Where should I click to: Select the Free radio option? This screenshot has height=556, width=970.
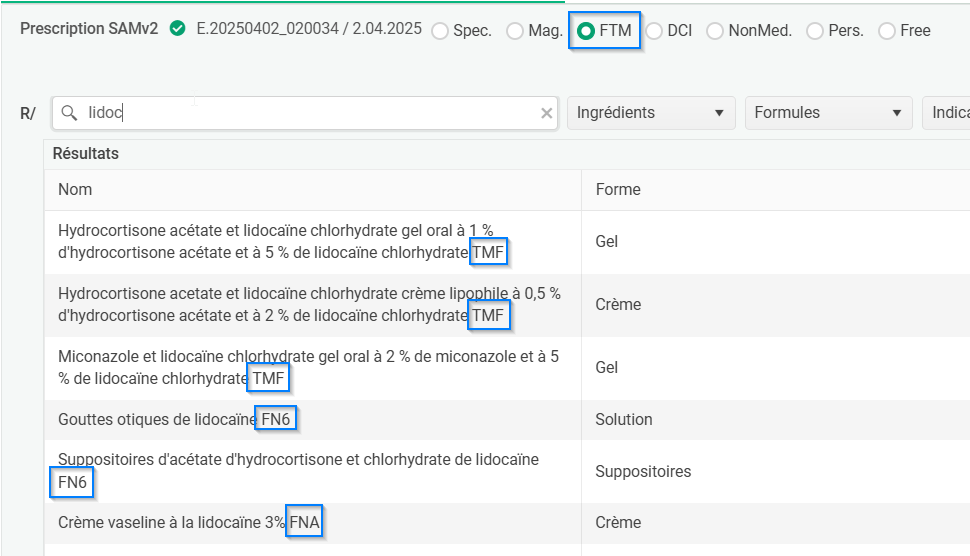pyautogui.click(x=887, y=31)
